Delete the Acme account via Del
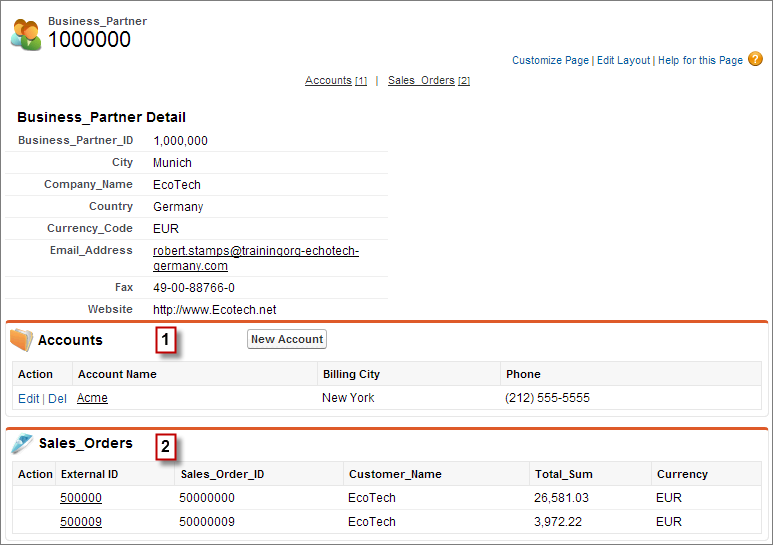This screenshot has height=545, width=773. [58, 398]
